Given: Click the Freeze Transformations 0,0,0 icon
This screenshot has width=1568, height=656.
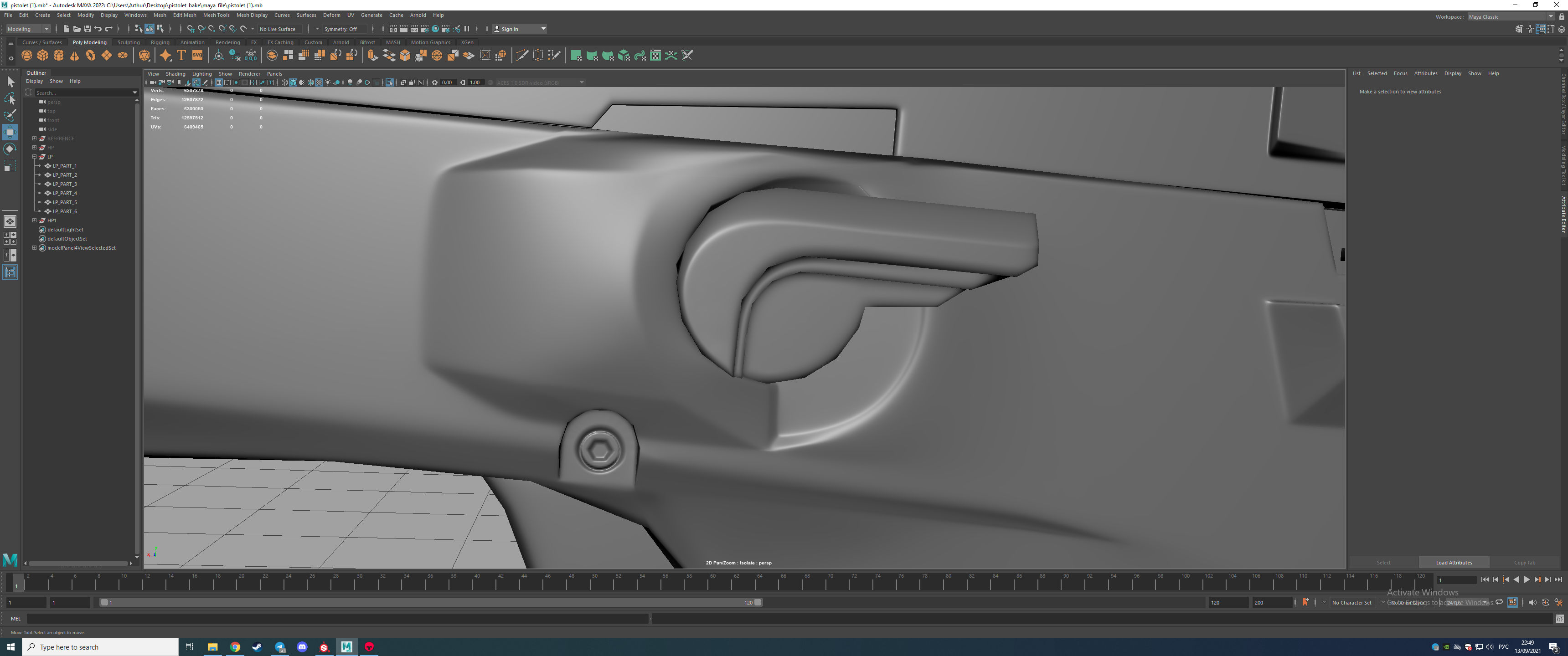Looking at the screenshot, I should coord(251,56).
